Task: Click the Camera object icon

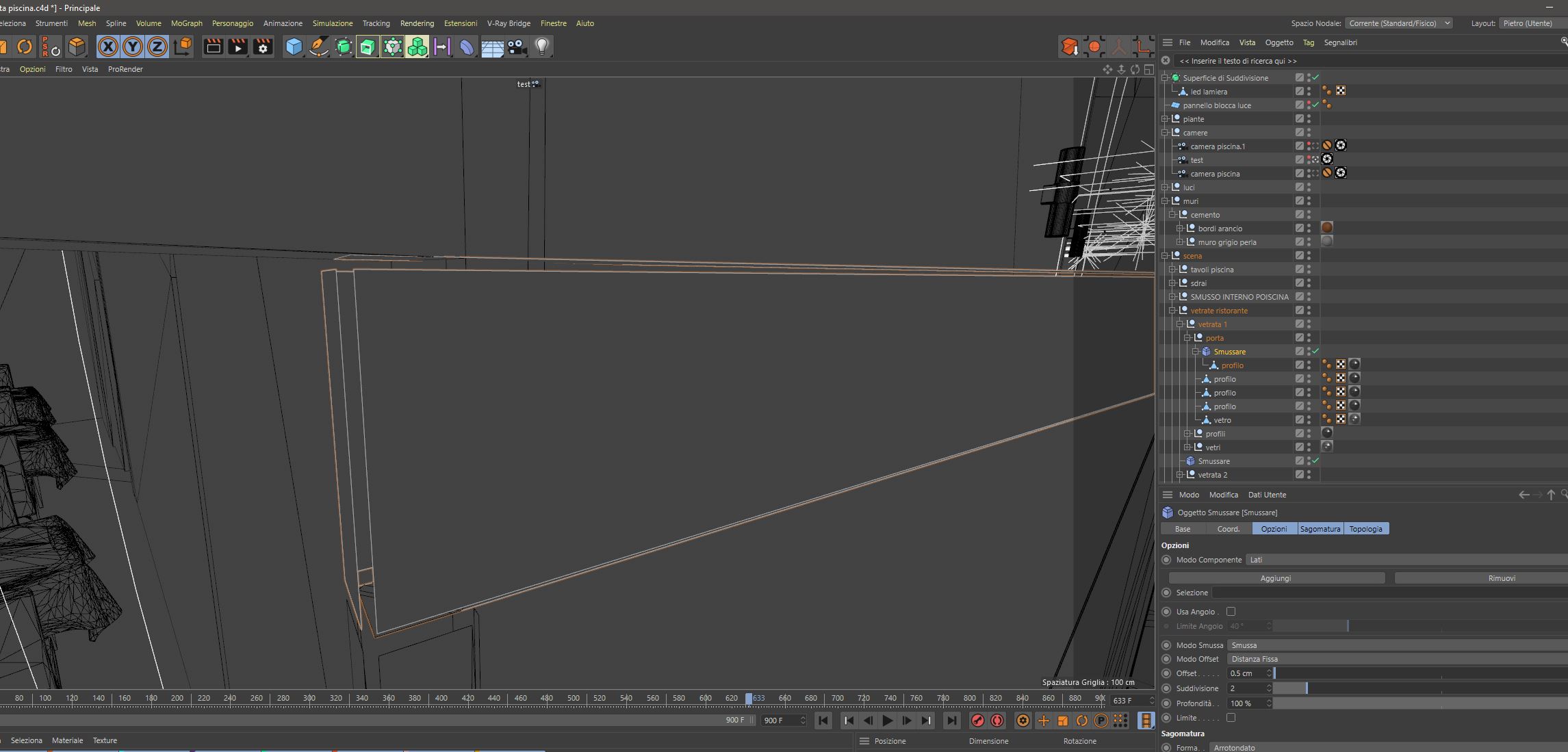Action: point(517,47)
